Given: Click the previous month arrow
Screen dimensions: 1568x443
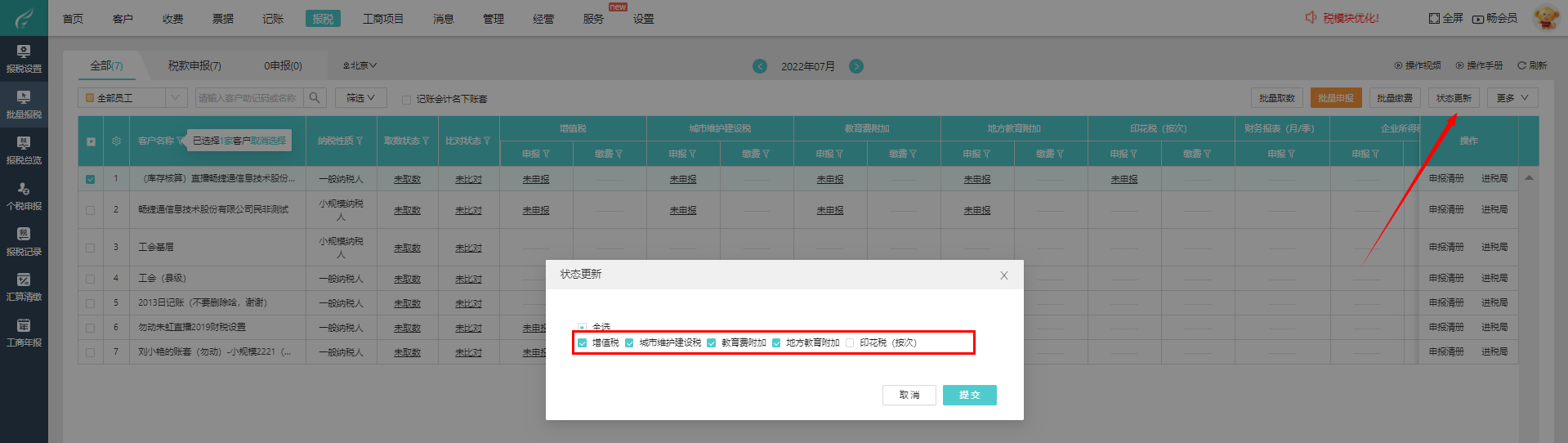Looking at the screenshot, I should [760, 66].
